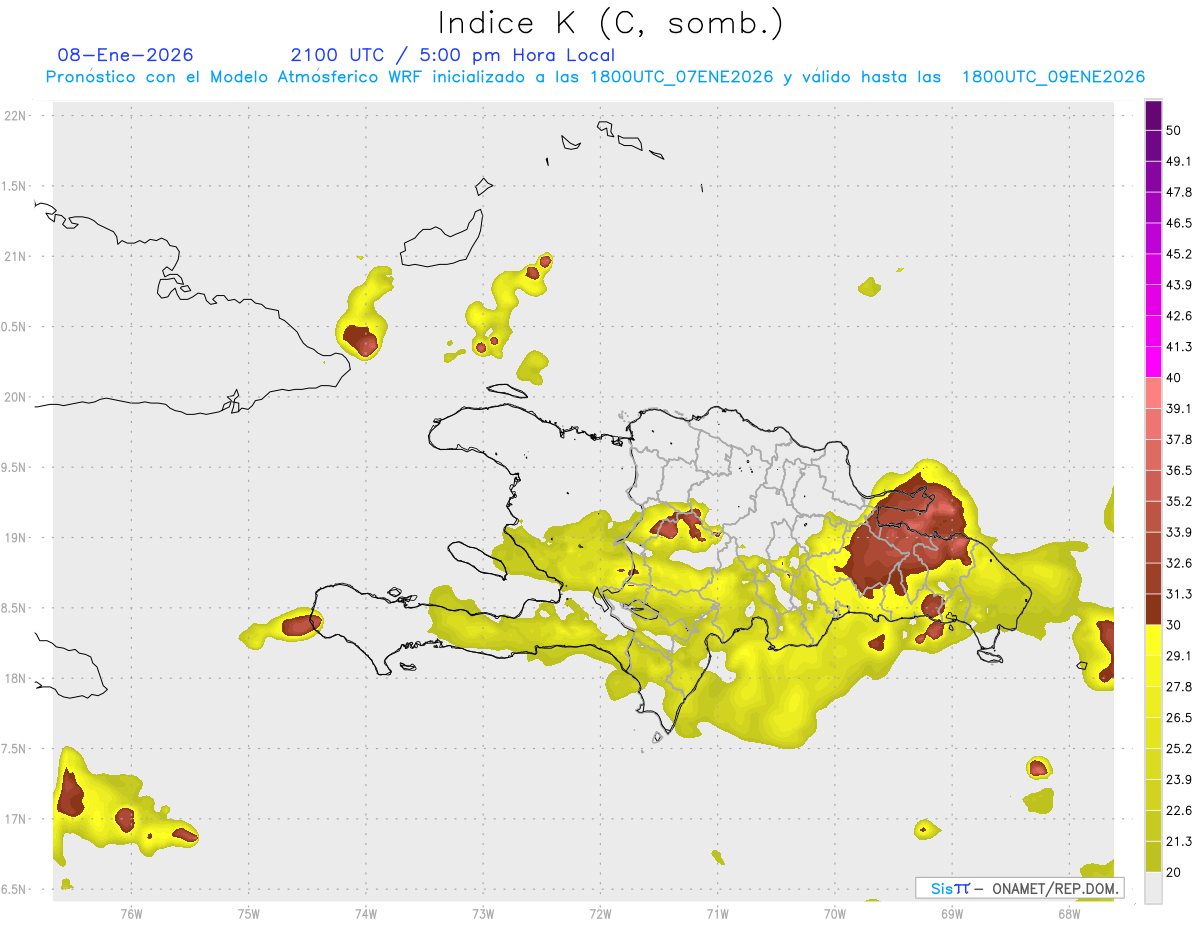Click the legend value "40"
Image resolution: width=1200 pixels, height=927 pixels.
(1174, 378)
